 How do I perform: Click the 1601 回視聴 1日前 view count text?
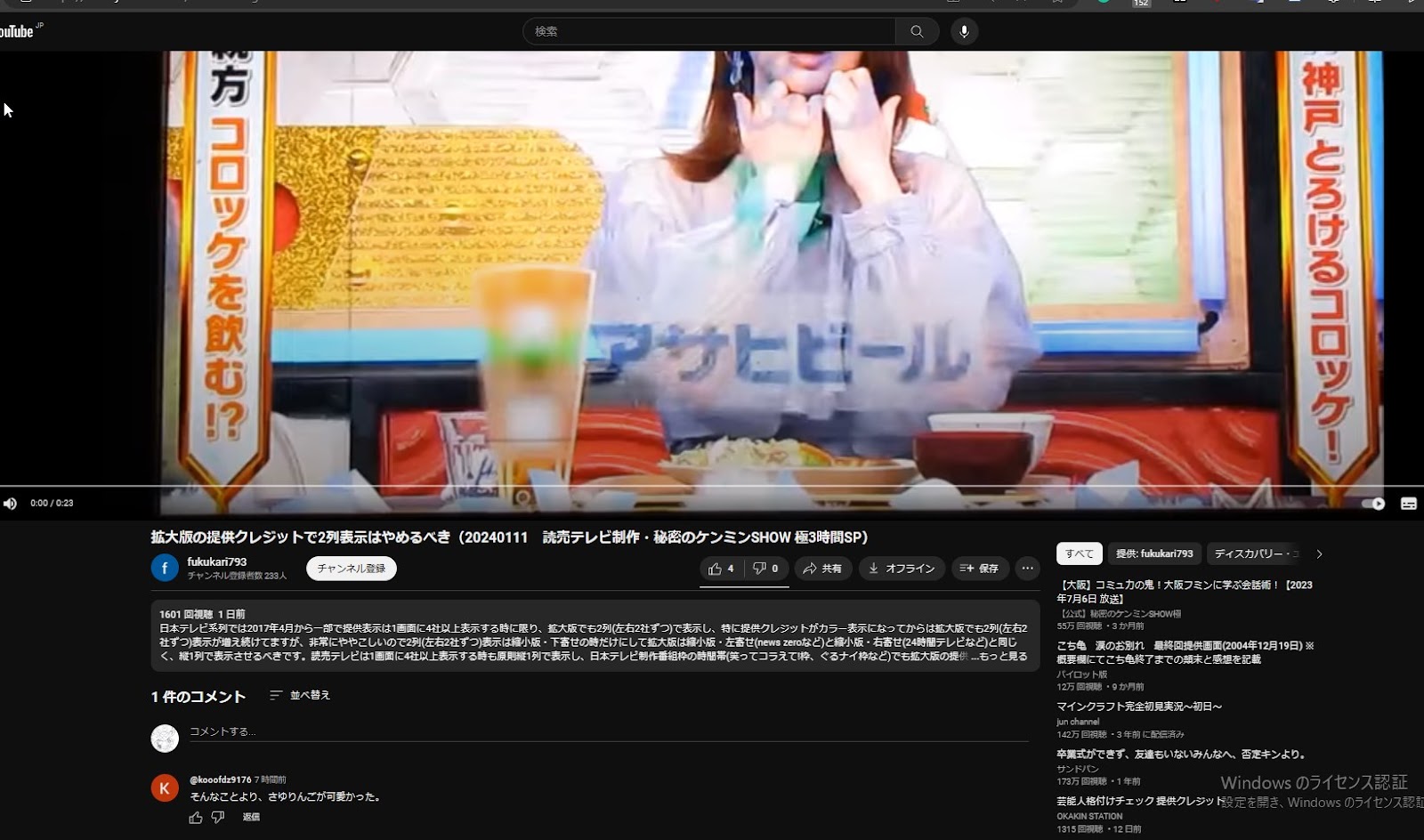202,614
